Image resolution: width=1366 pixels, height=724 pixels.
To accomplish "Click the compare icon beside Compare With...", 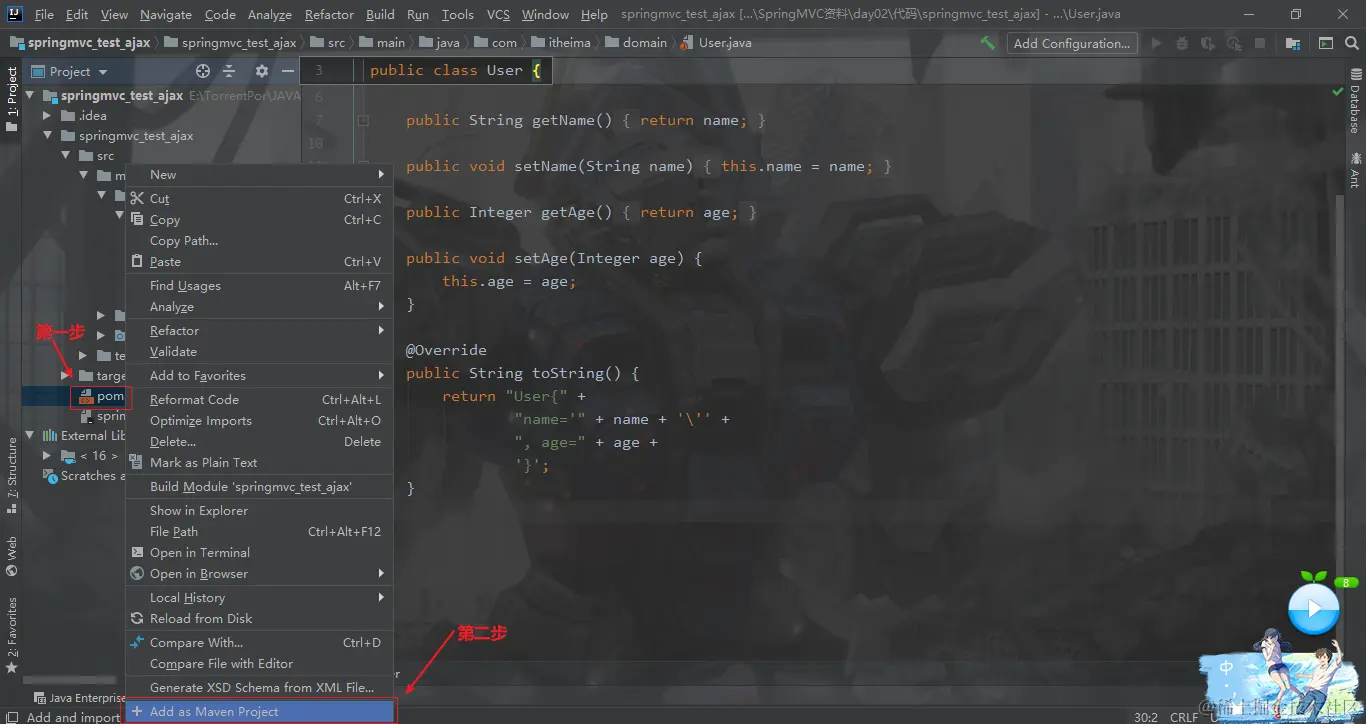I will pyautogui.click(x=137, y=642).
